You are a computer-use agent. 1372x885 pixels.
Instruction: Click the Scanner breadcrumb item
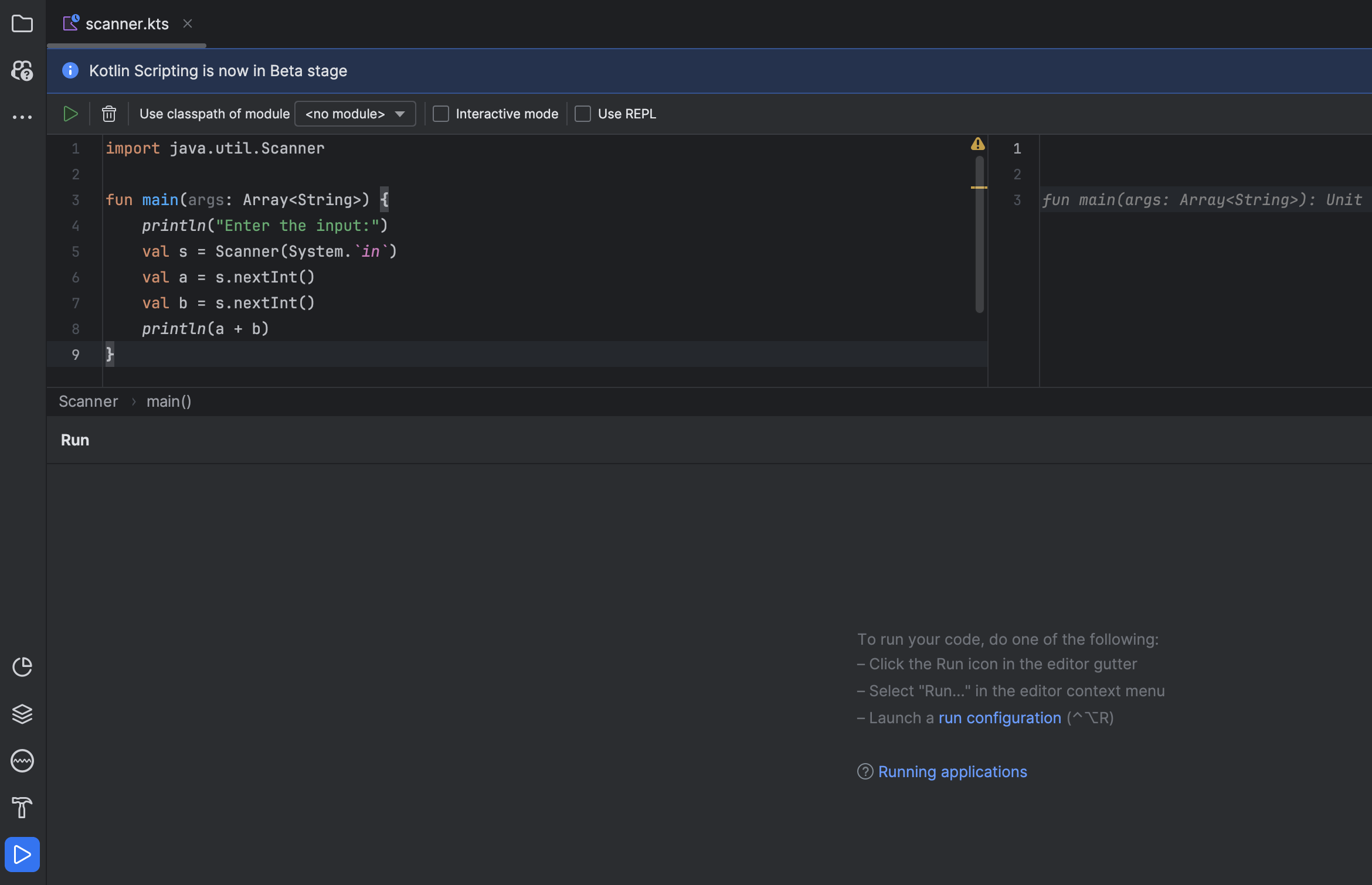(89, 401)
